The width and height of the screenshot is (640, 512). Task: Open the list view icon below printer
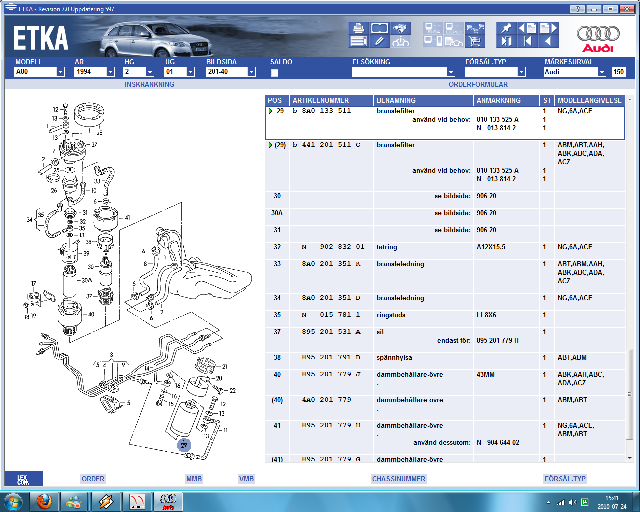click(x=358, y=41)
